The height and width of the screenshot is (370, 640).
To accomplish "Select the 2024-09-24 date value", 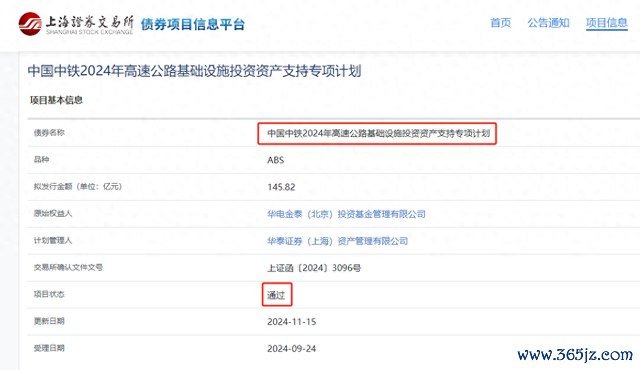I will 291,349.
